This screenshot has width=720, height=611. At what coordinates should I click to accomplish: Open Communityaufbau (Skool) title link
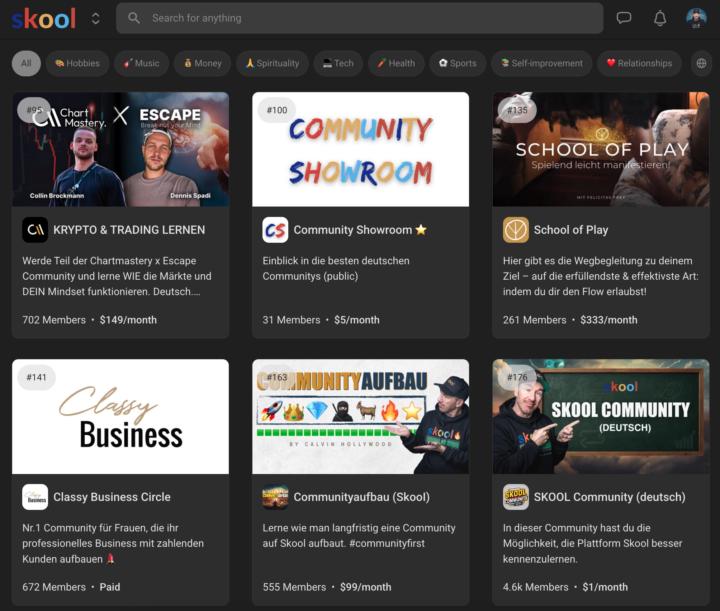coord(362,497)
